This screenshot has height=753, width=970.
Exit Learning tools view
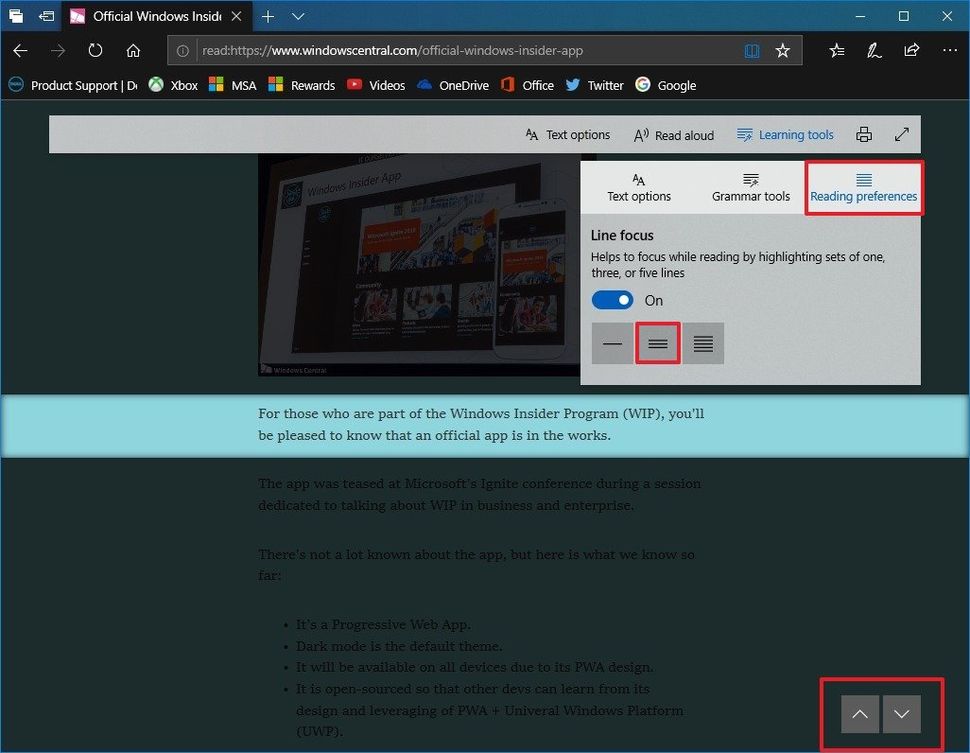coord(785,134)
